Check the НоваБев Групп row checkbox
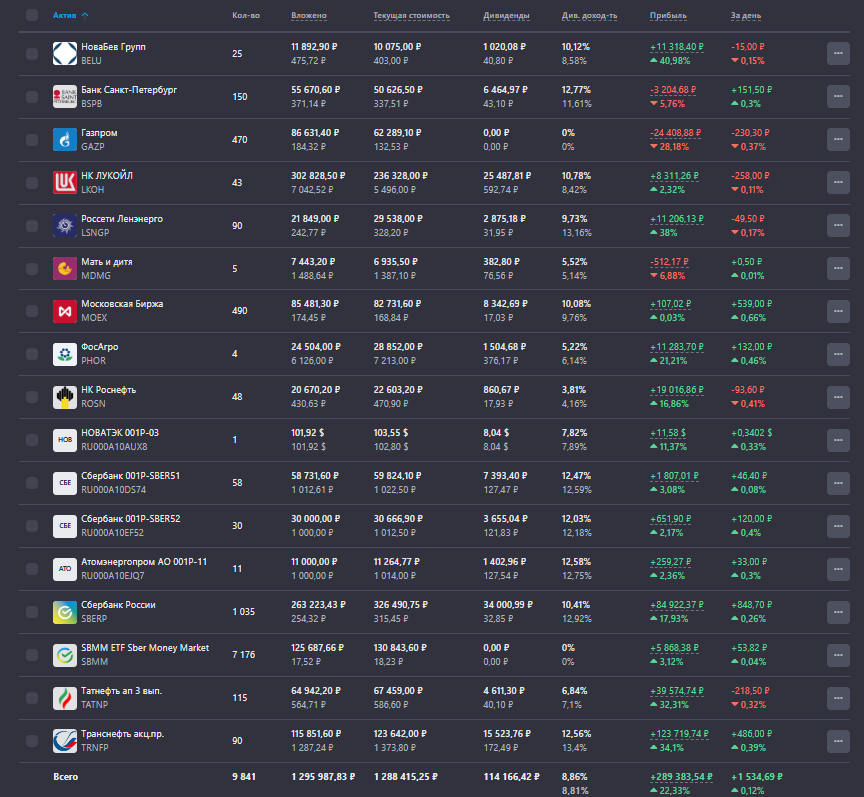Image resolution: width=864 pixels, height=797 pixels. pyautogui.click(x=32, y=53)
